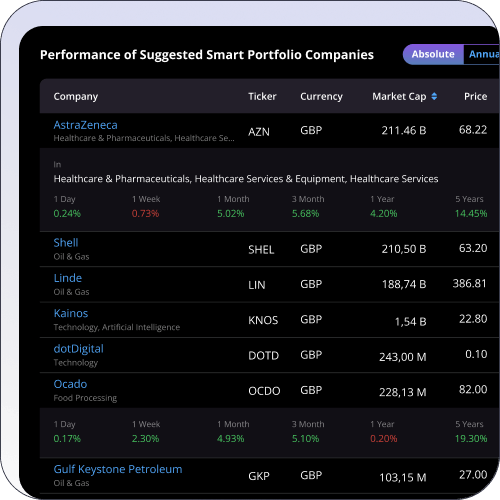Click dotDigital price 0.10

[476, 354]
